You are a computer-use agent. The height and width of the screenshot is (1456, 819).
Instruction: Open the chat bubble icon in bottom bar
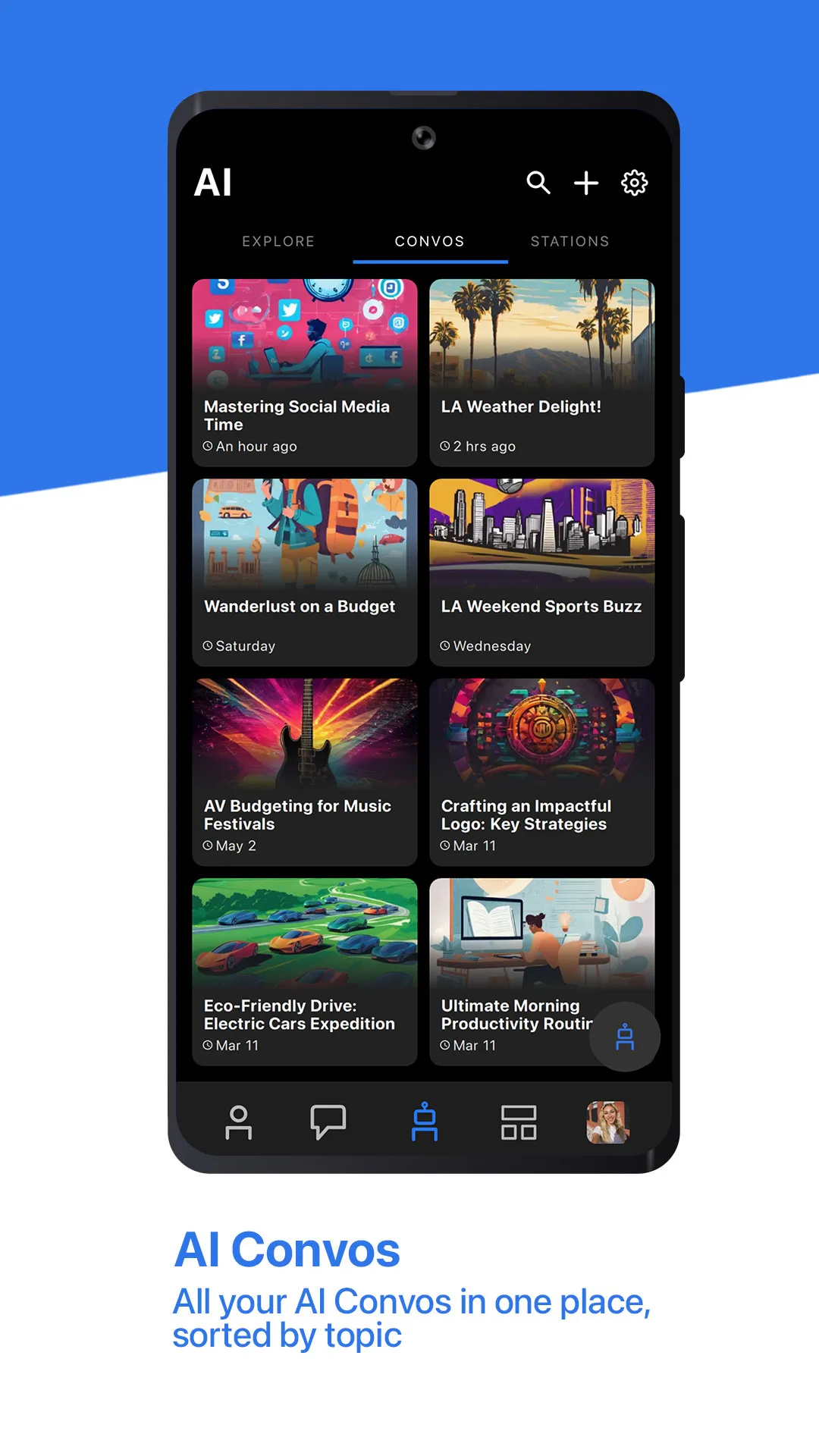pyautogui.click(x=328, y=1122)
